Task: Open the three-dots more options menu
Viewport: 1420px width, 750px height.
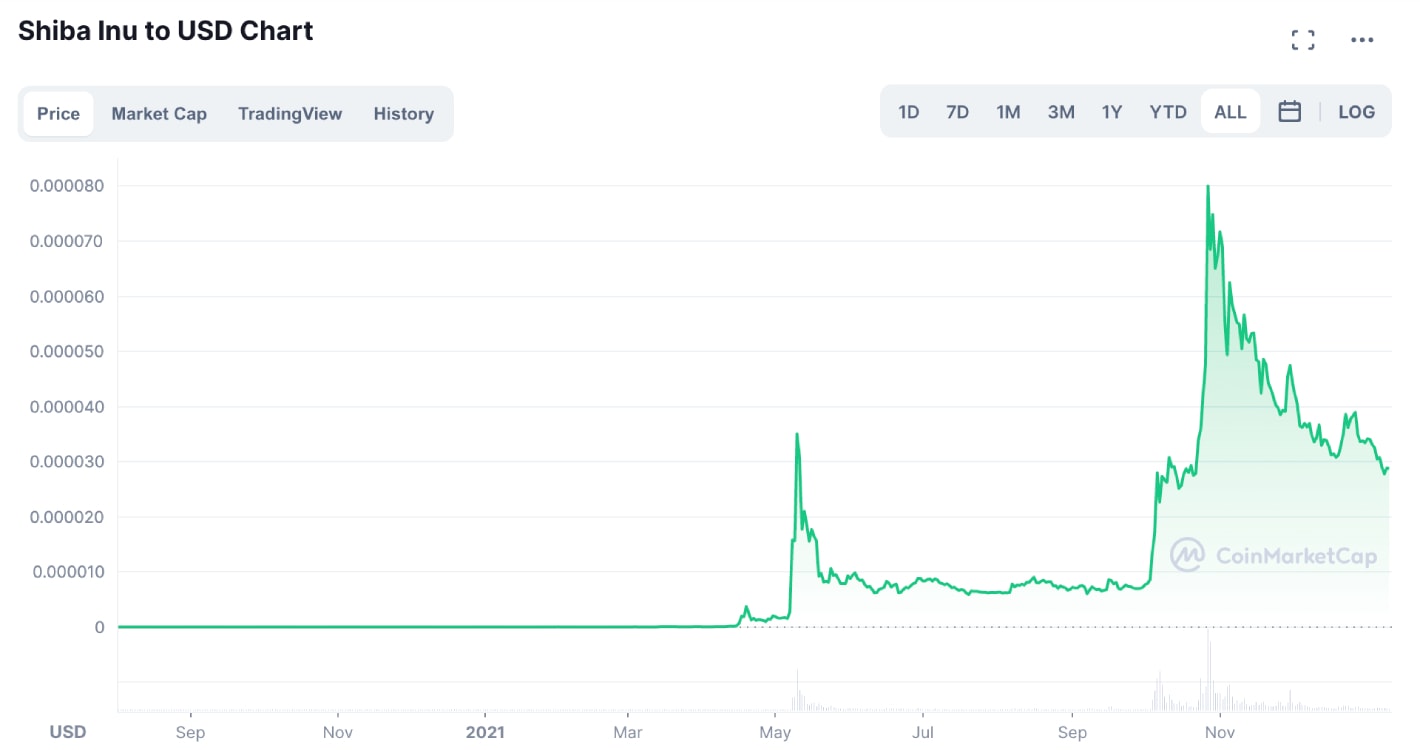Action: click(x=1362, y=40)
